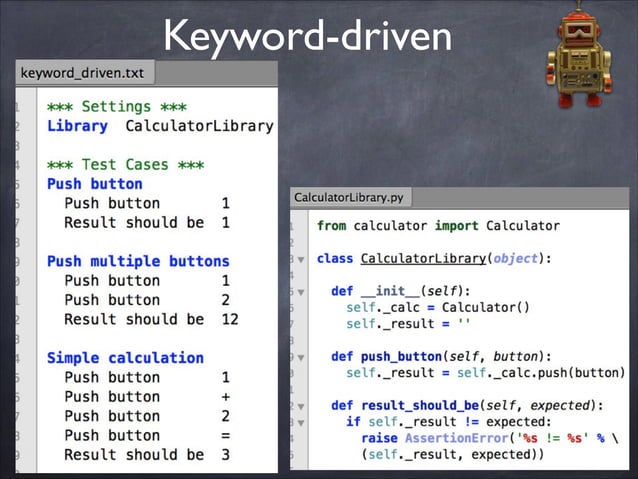638x479 pixels.
Task: Collapse the CalculatorLibrary class fold arrow
Action: click(x=301, y=259)
